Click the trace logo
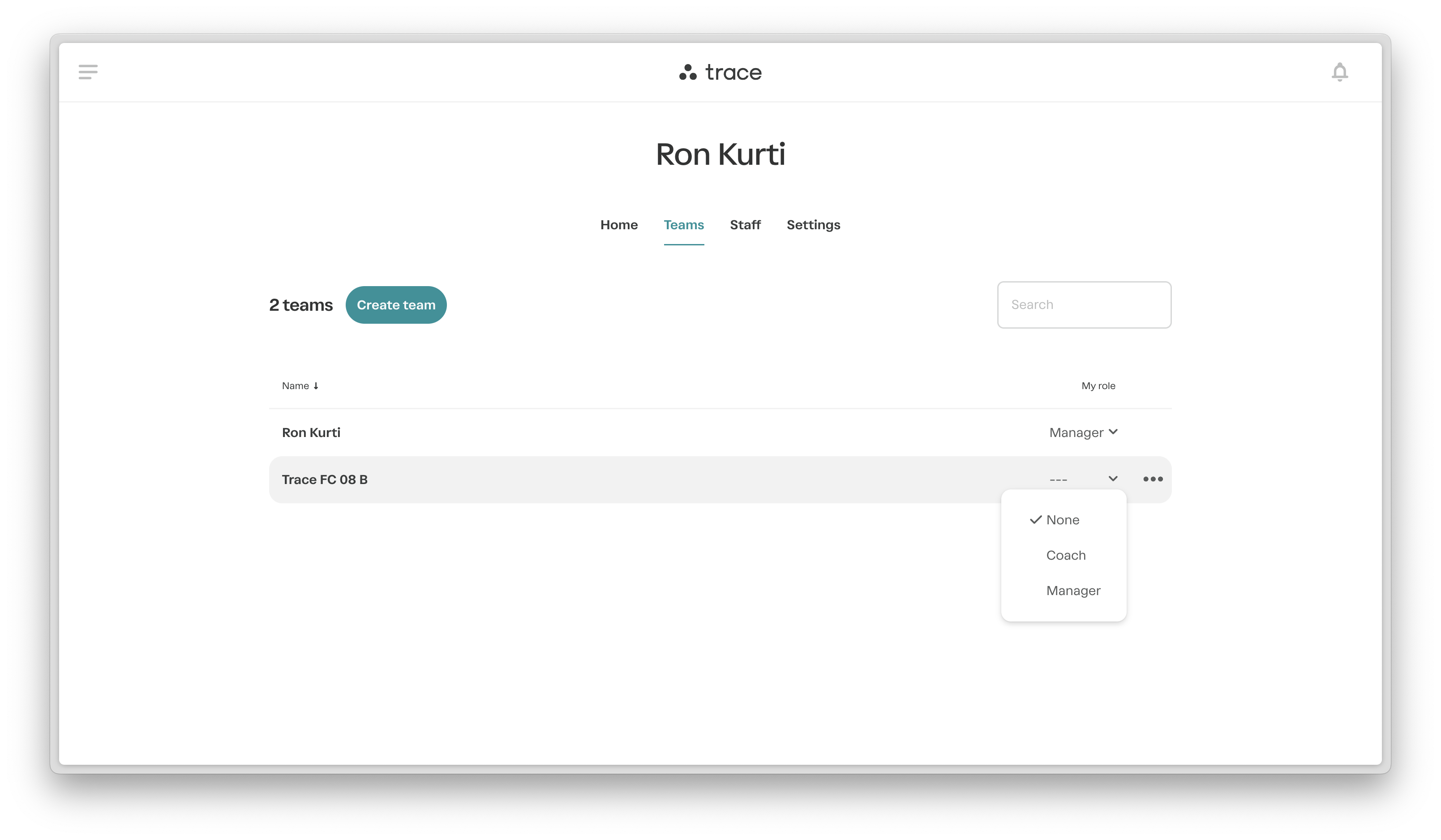 pyautogui.click(x=720, y=73)
